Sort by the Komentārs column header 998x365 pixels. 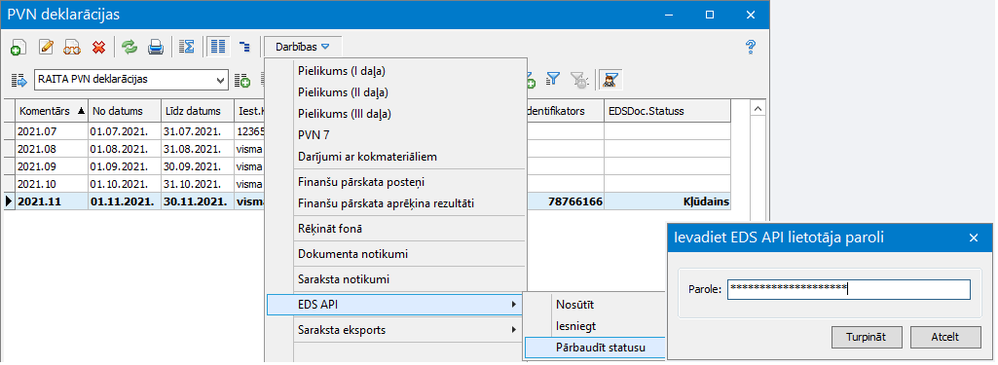(52, 111)
